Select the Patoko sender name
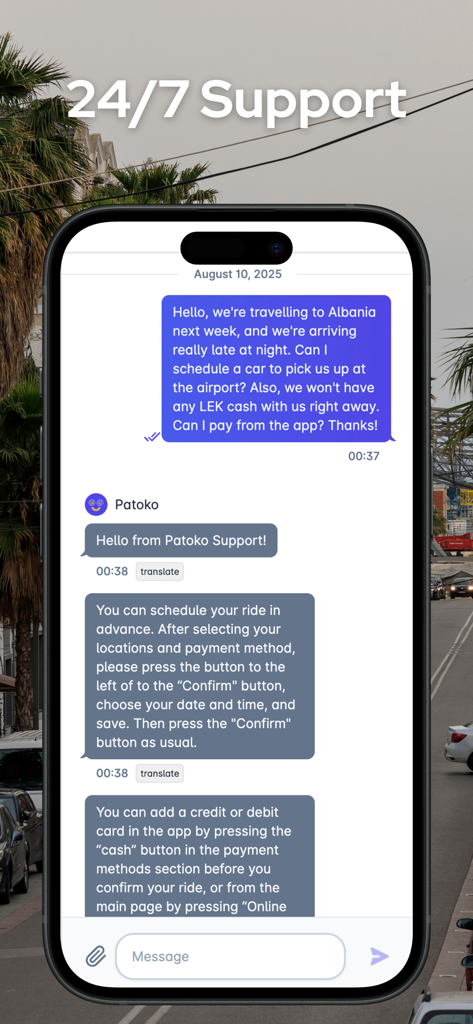The width and height of the screenshot is (473, 1024). tap(137, 505)
